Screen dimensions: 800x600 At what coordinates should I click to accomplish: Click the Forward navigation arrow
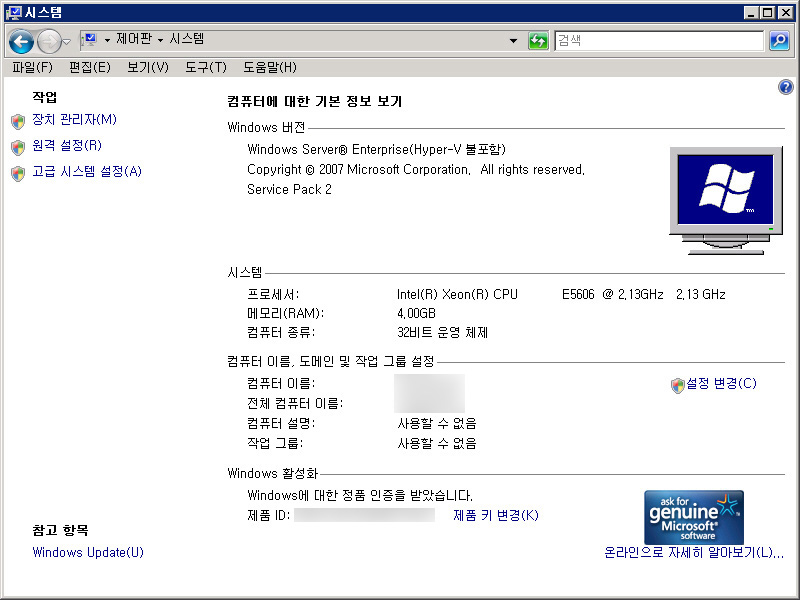tap(49, 41)
